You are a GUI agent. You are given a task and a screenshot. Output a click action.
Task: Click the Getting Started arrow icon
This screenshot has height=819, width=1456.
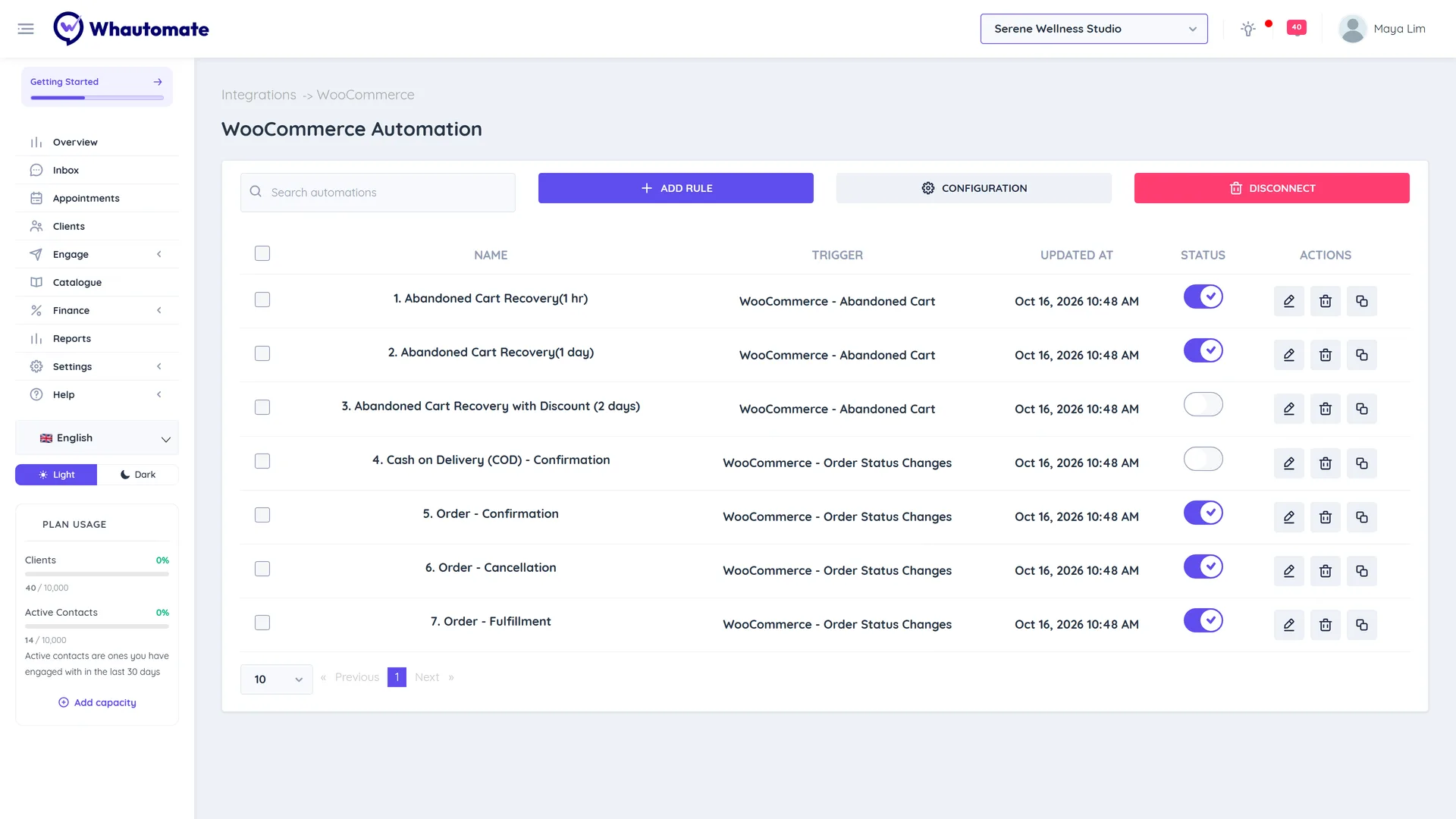[158, 82]
